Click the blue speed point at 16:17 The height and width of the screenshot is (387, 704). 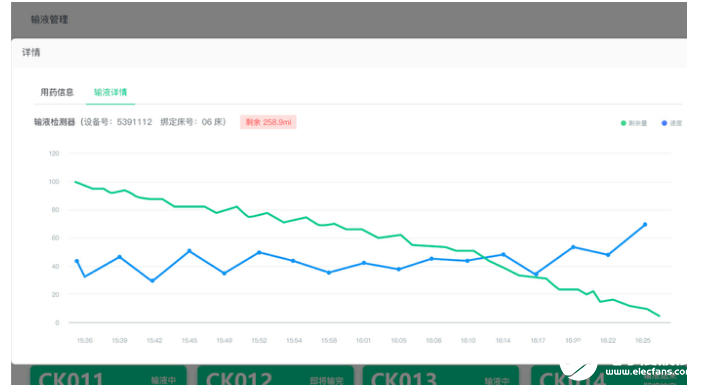(x=536, y=274)
